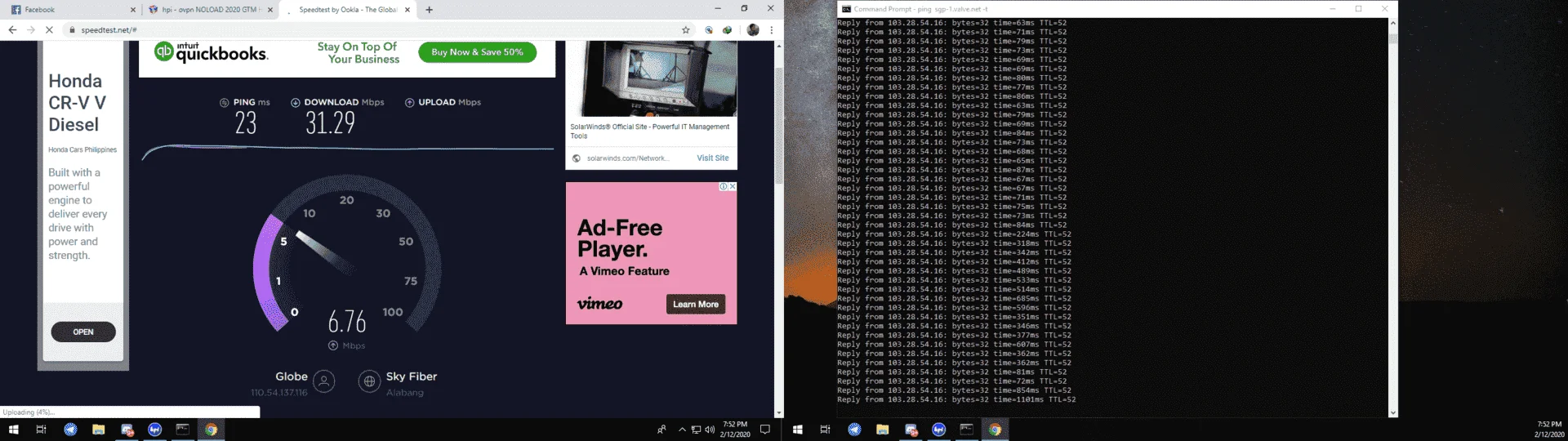Close the Speedtest by Ookla tab
Image resolution: width=1568 pixels, height=441 pixels.
[406, 10]
